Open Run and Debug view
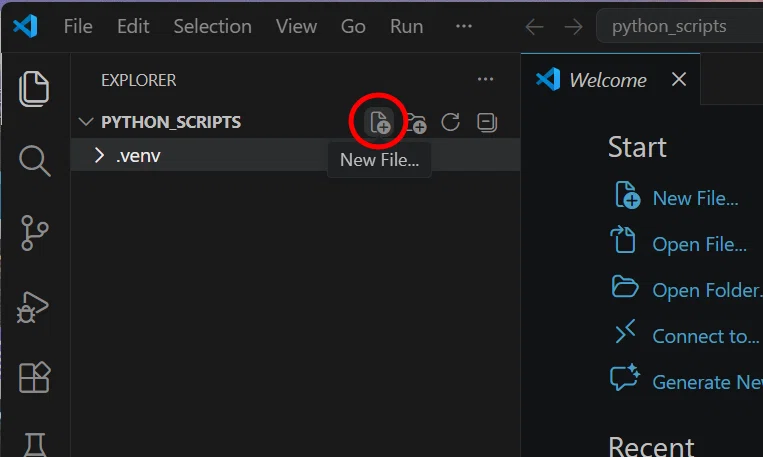Screen dimensions: 763x457 33,307
